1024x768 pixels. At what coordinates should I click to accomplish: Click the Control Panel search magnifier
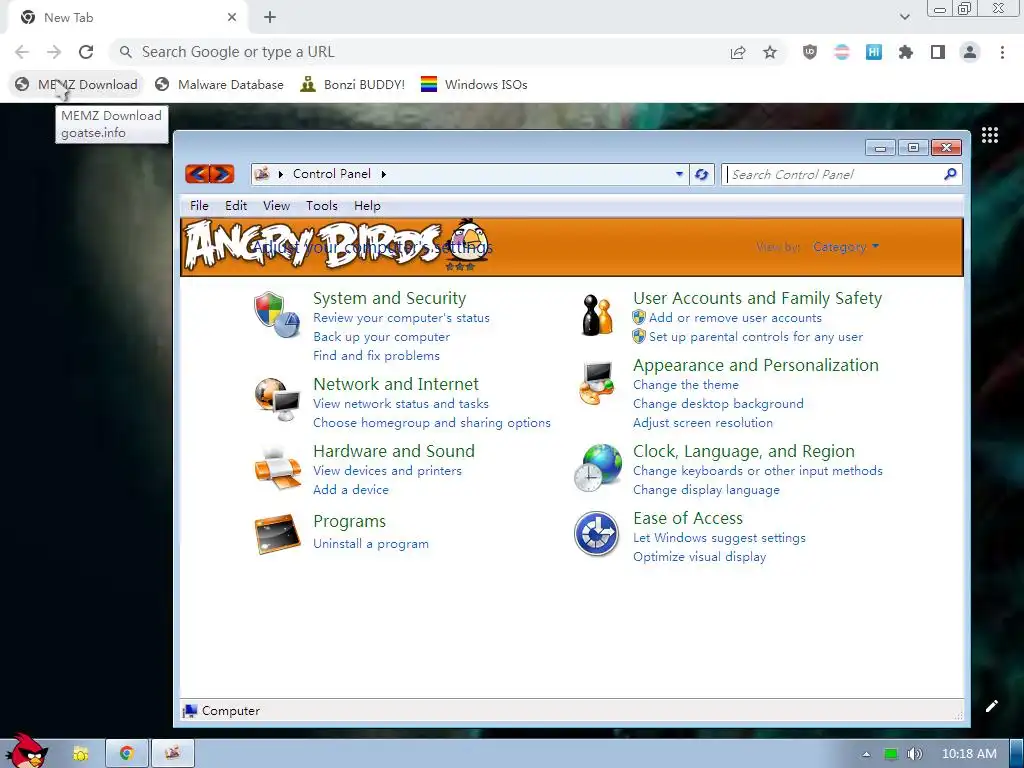pyautogui.click(x=950, y=174)
